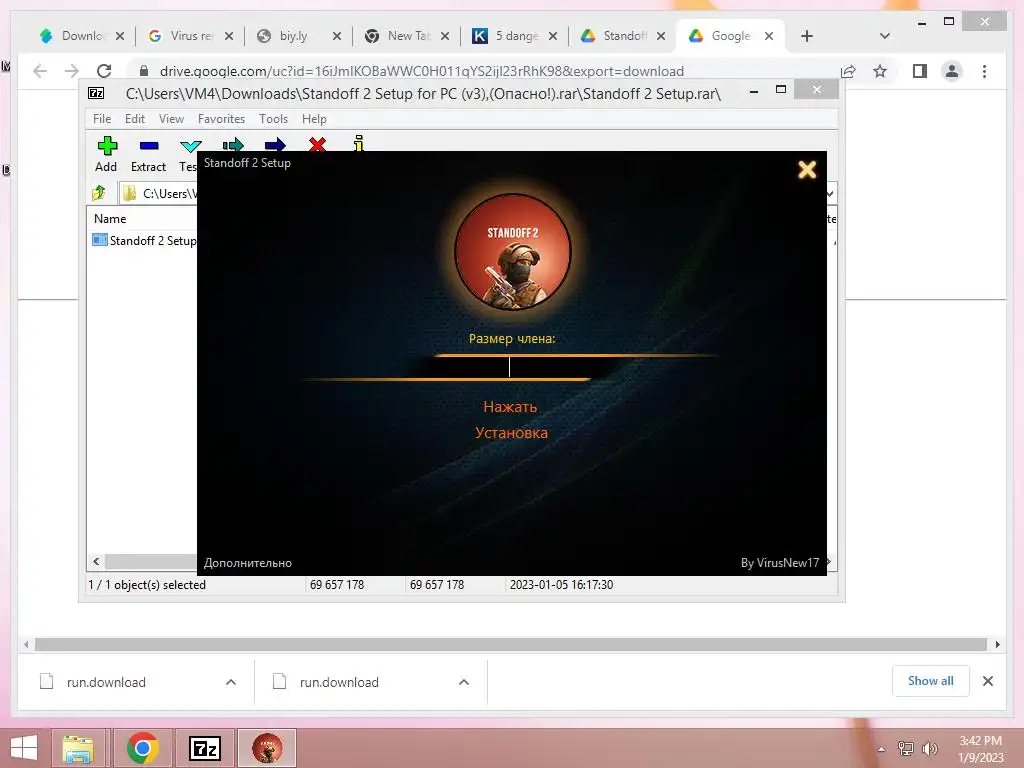
Task: Expand options for second run.download item
Action: (464, 682)
